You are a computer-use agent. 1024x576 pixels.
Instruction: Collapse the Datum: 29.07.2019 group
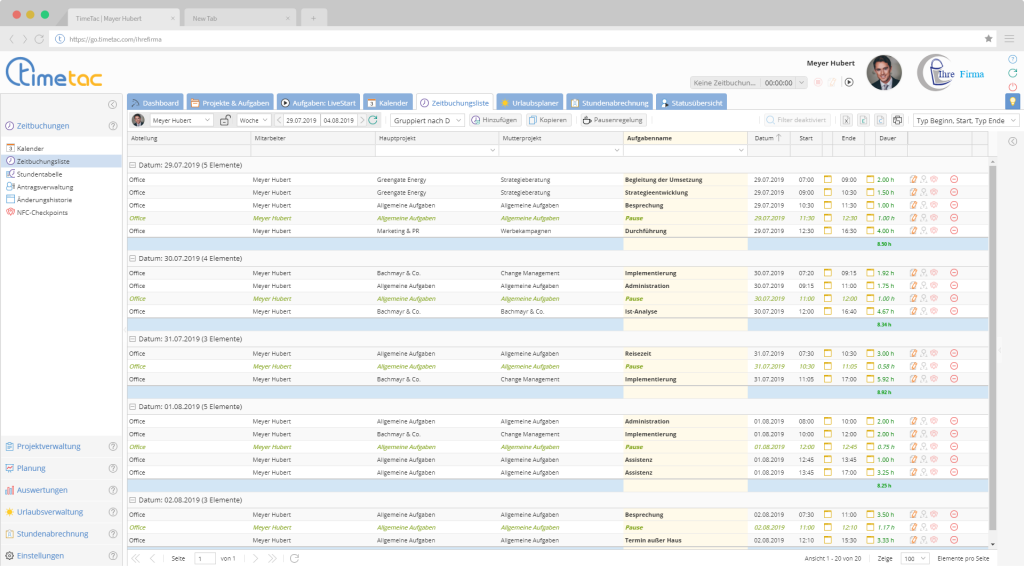pos(132,165)
